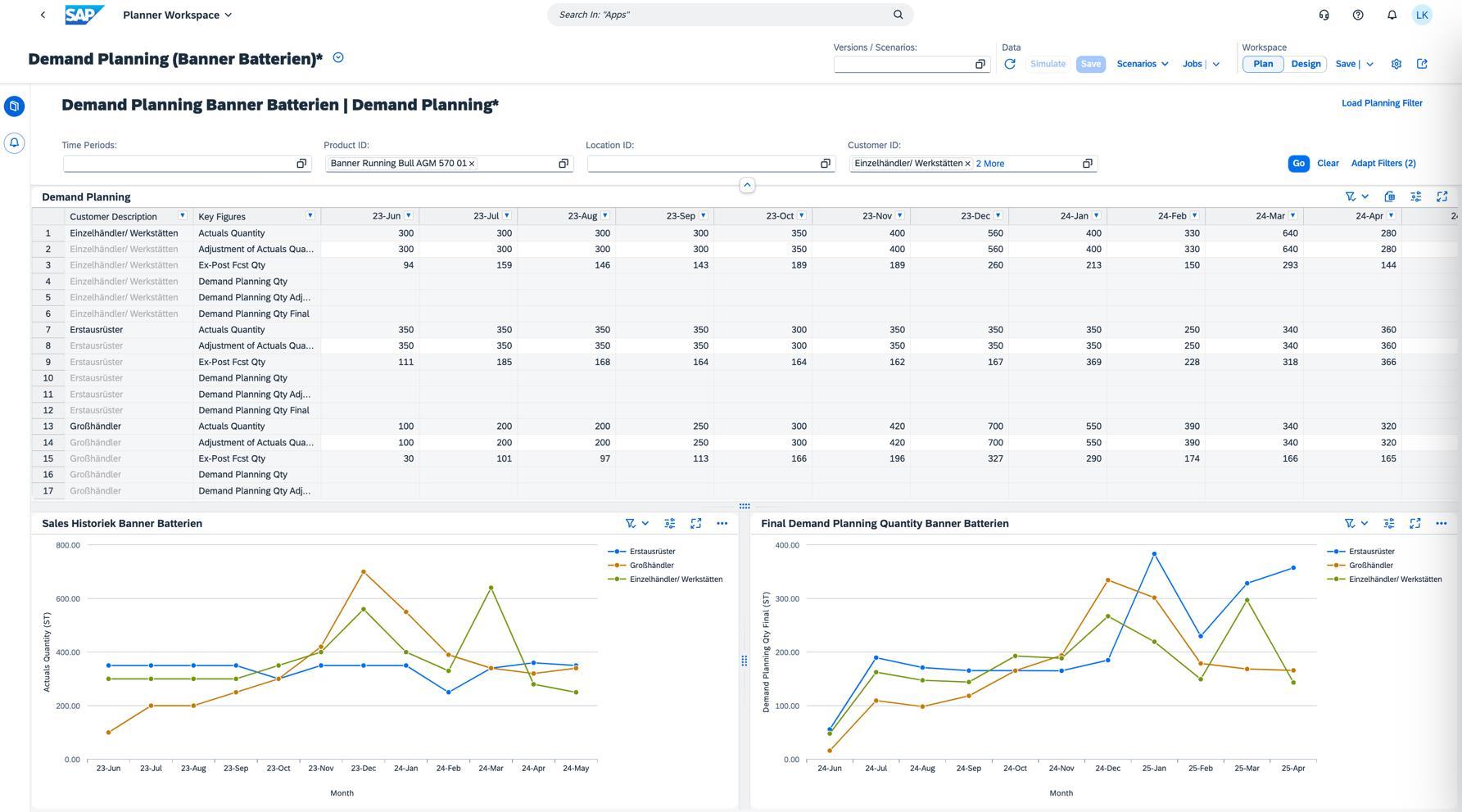1462x812 pixels.
Task: Click the search magnifier icon
Action: pyautogui.click(x=898, y=15)
